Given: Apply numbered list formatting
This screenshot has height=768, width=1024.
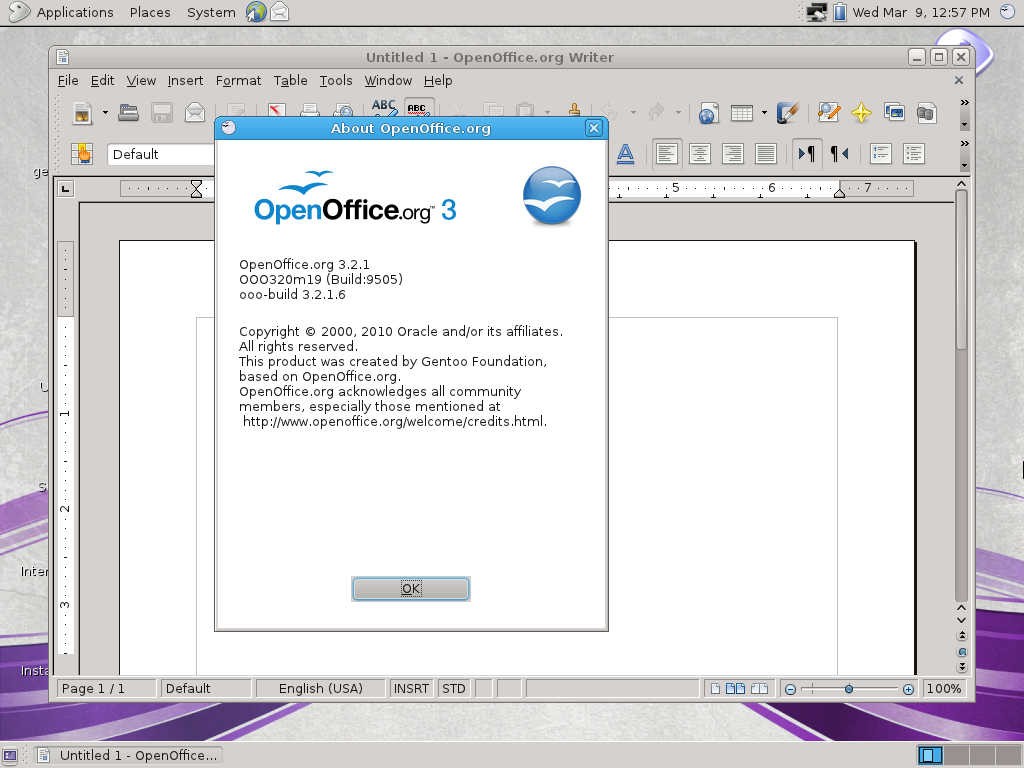Looking at the screenshot, I should coord(880,154).
